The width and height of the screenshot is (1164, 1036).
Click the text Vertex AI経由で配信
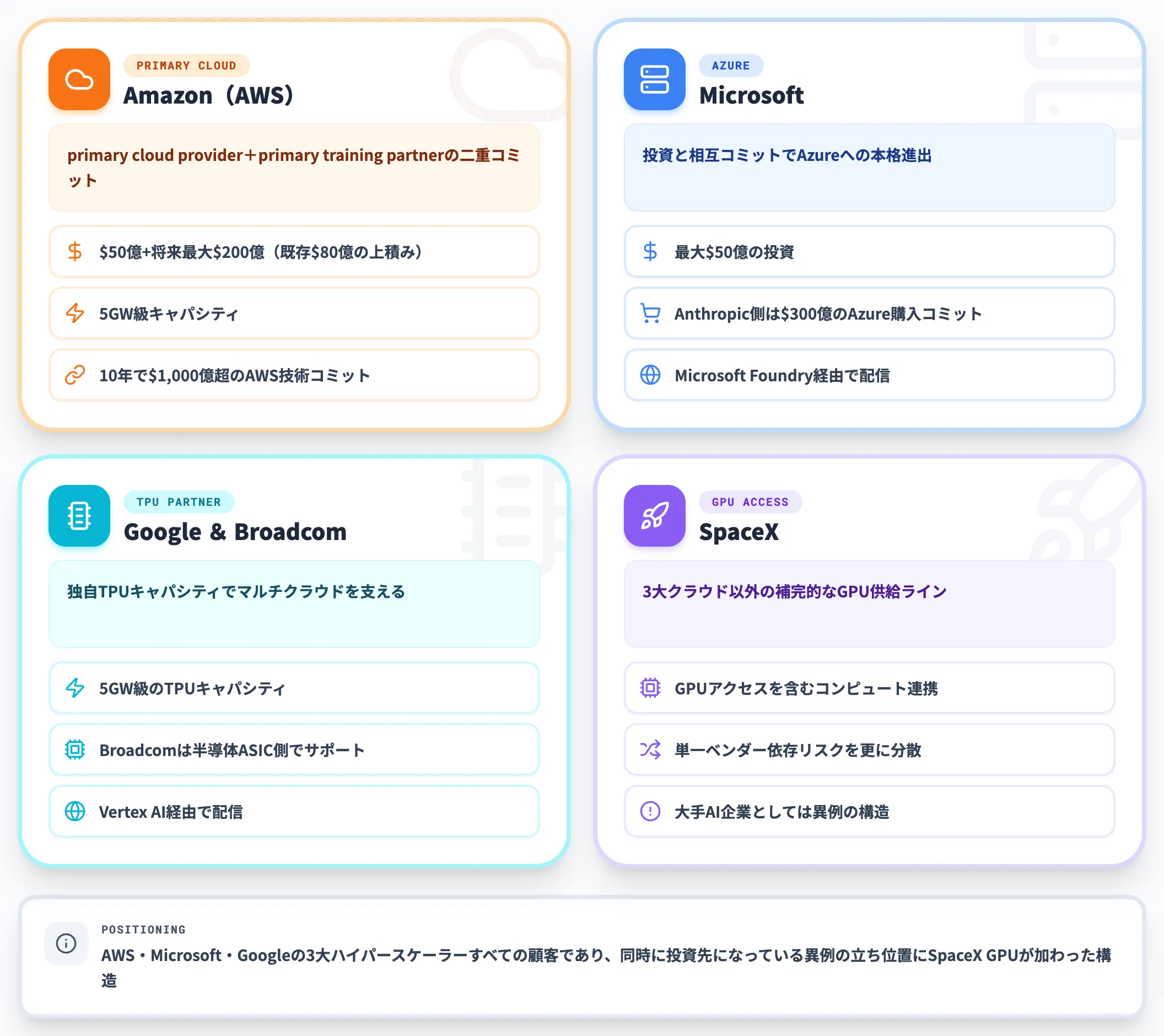point(171,812)
